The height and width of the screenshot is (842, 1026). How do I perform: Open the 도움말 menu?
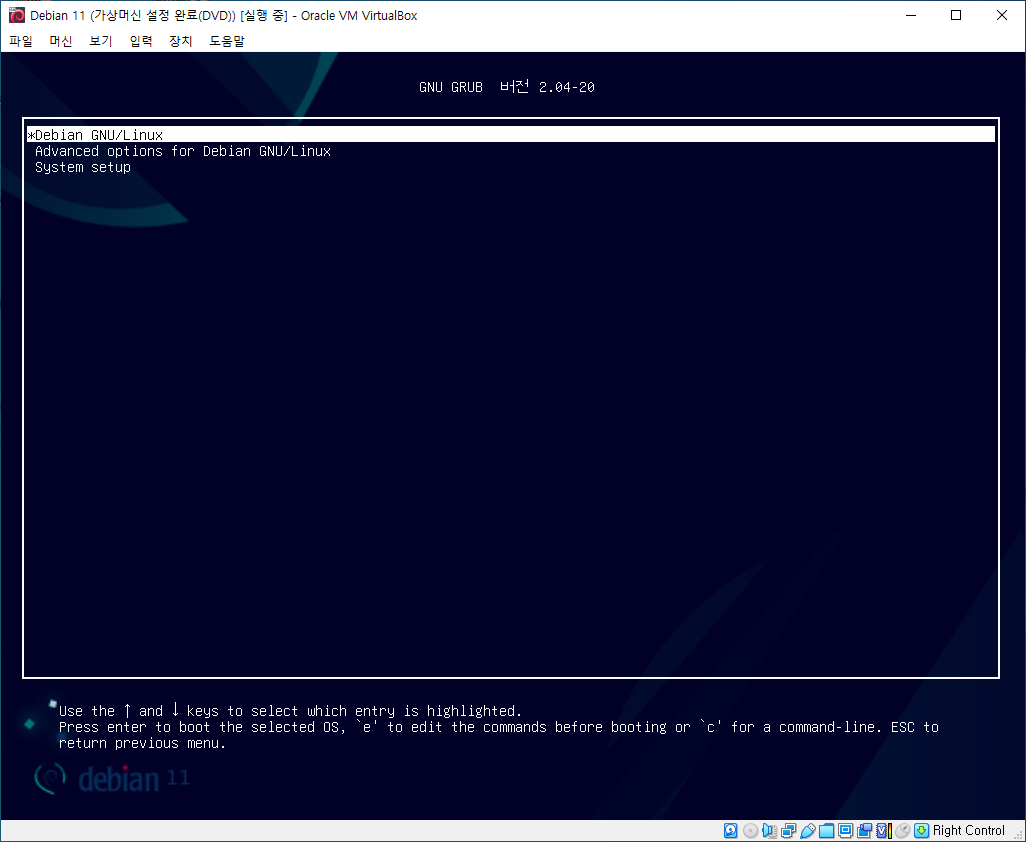[x=226, y=41]
